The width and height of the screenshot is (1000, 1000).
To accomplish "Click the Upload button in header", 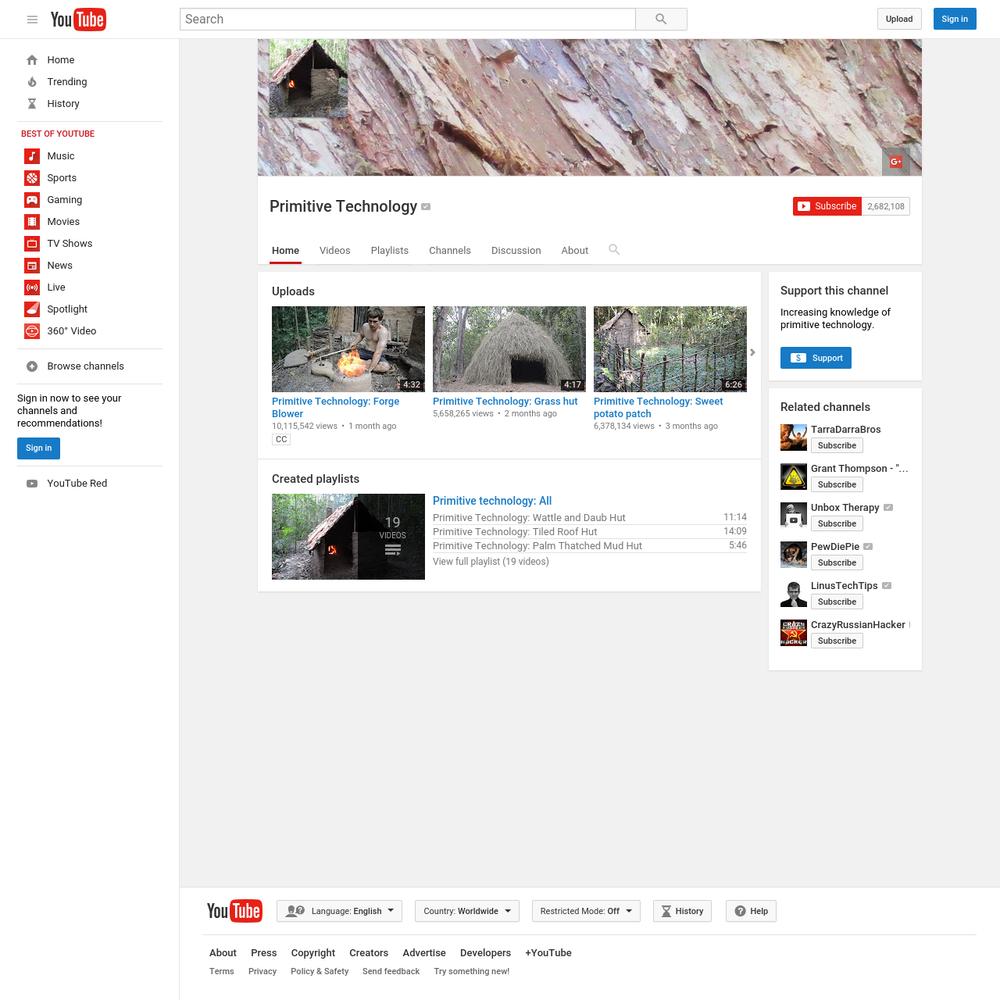I will [x=899, y=19].
